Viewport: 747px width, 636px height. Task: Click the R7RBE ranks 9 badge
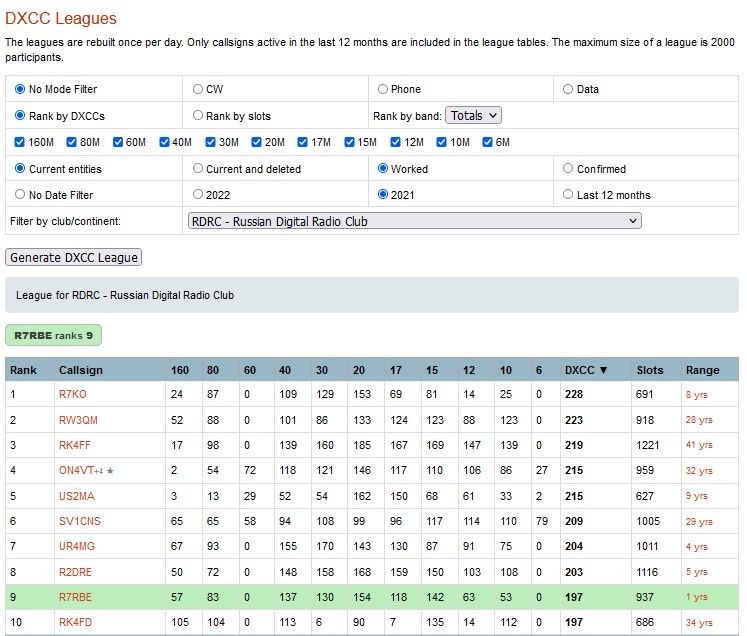coord(53,335)
